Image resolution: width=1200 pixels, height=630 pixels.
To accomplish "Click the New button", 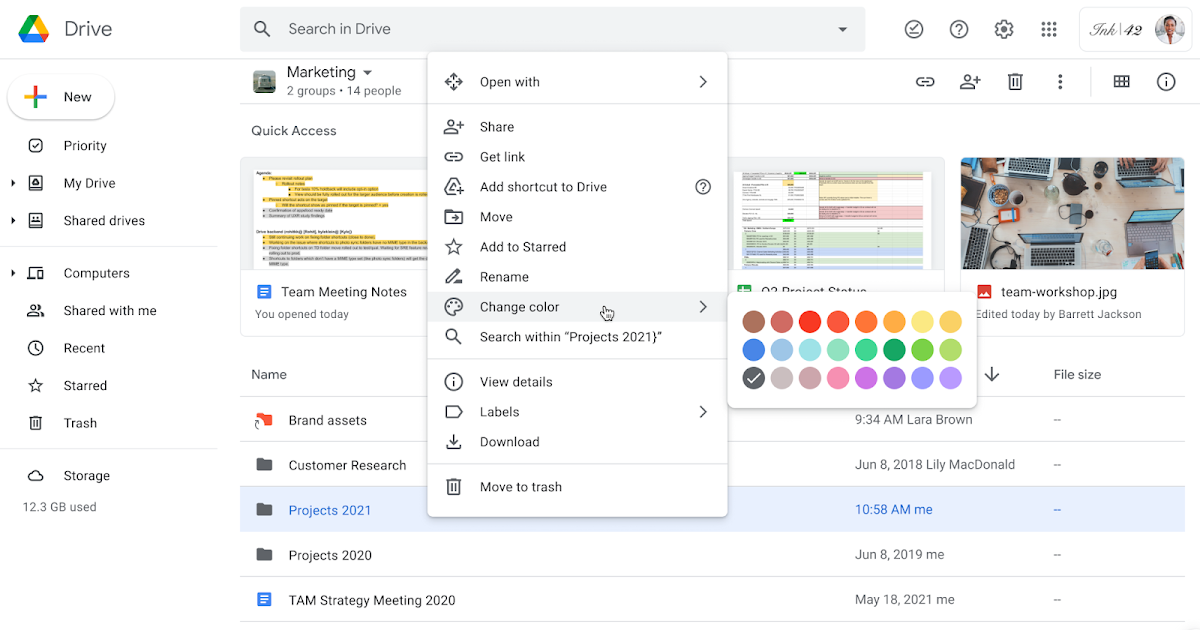I will pyautogui.click(x=61, y=97).
